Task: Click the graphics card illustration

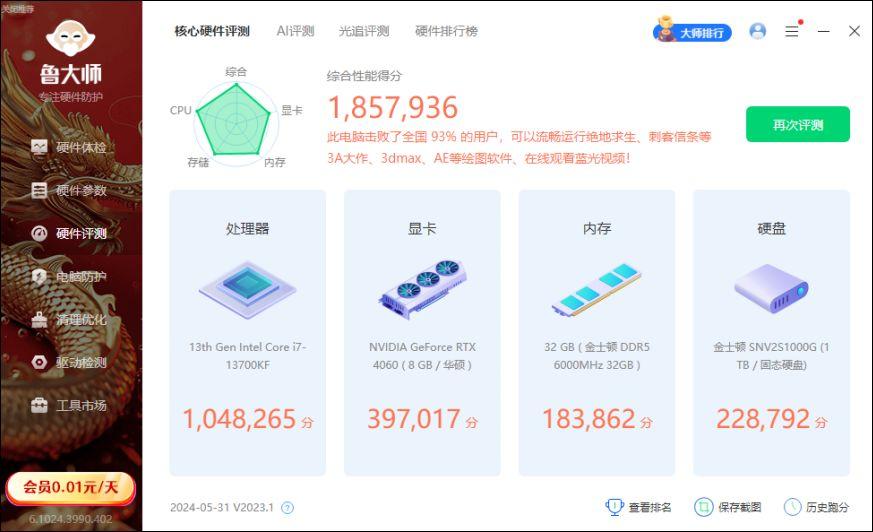Action: click(x=423, y=289)
